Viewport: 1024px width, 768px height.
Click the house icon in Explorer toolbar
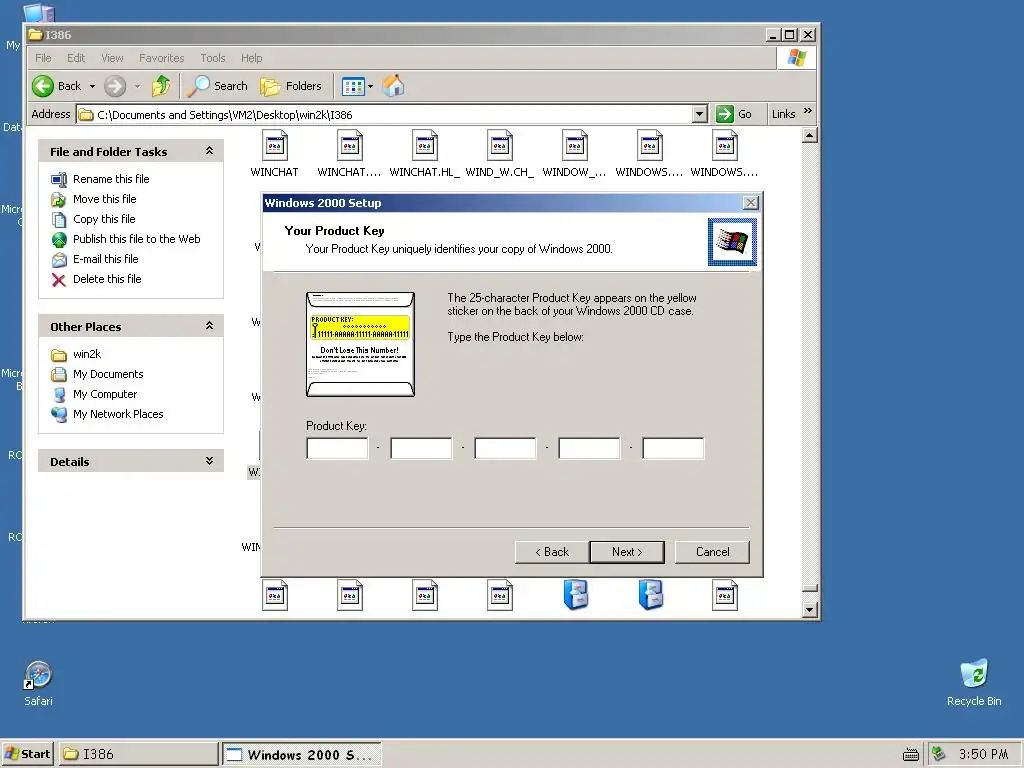(x=393, y=86)
